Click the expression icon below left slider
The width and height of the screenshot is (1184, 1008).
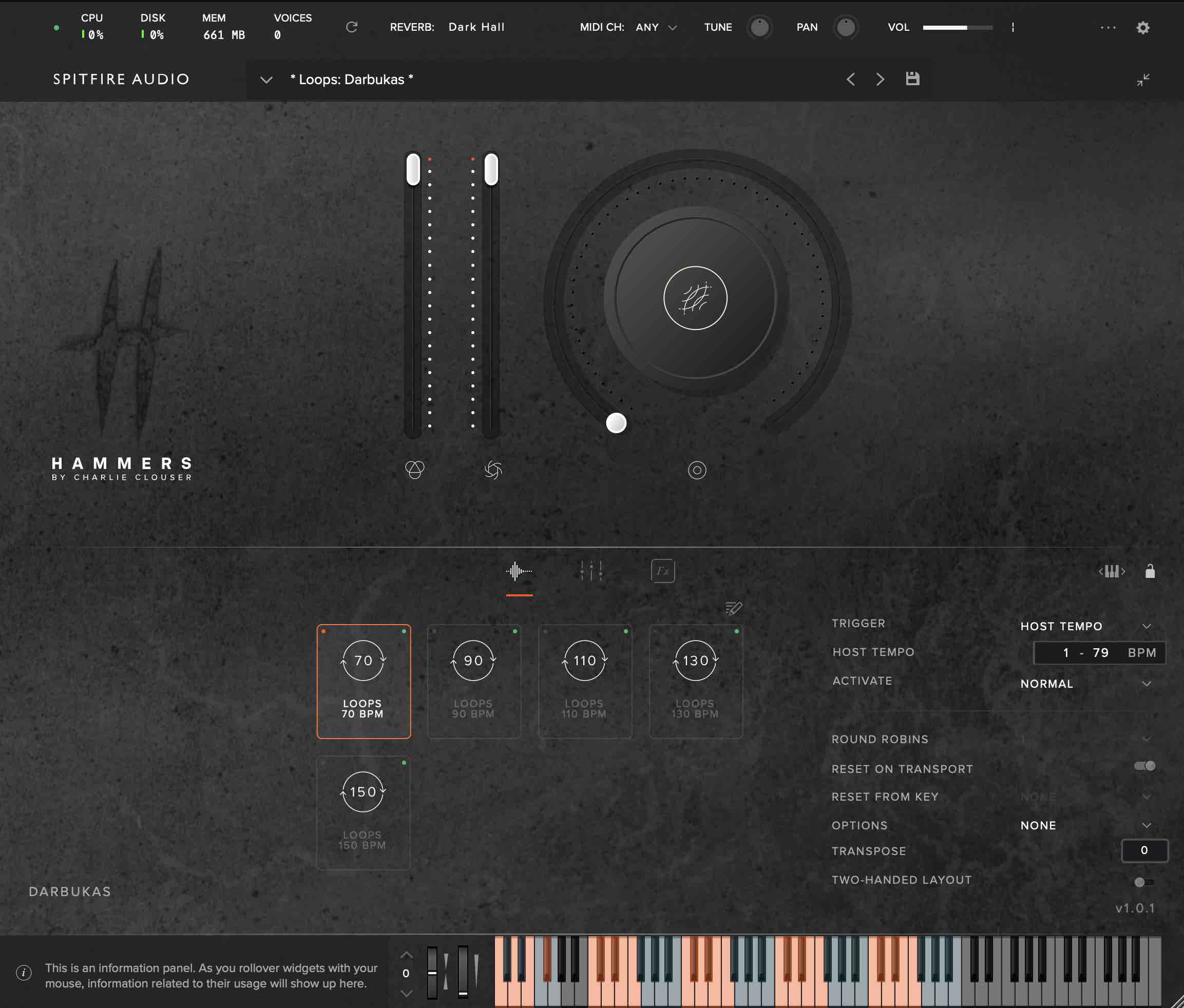point(414,470)
